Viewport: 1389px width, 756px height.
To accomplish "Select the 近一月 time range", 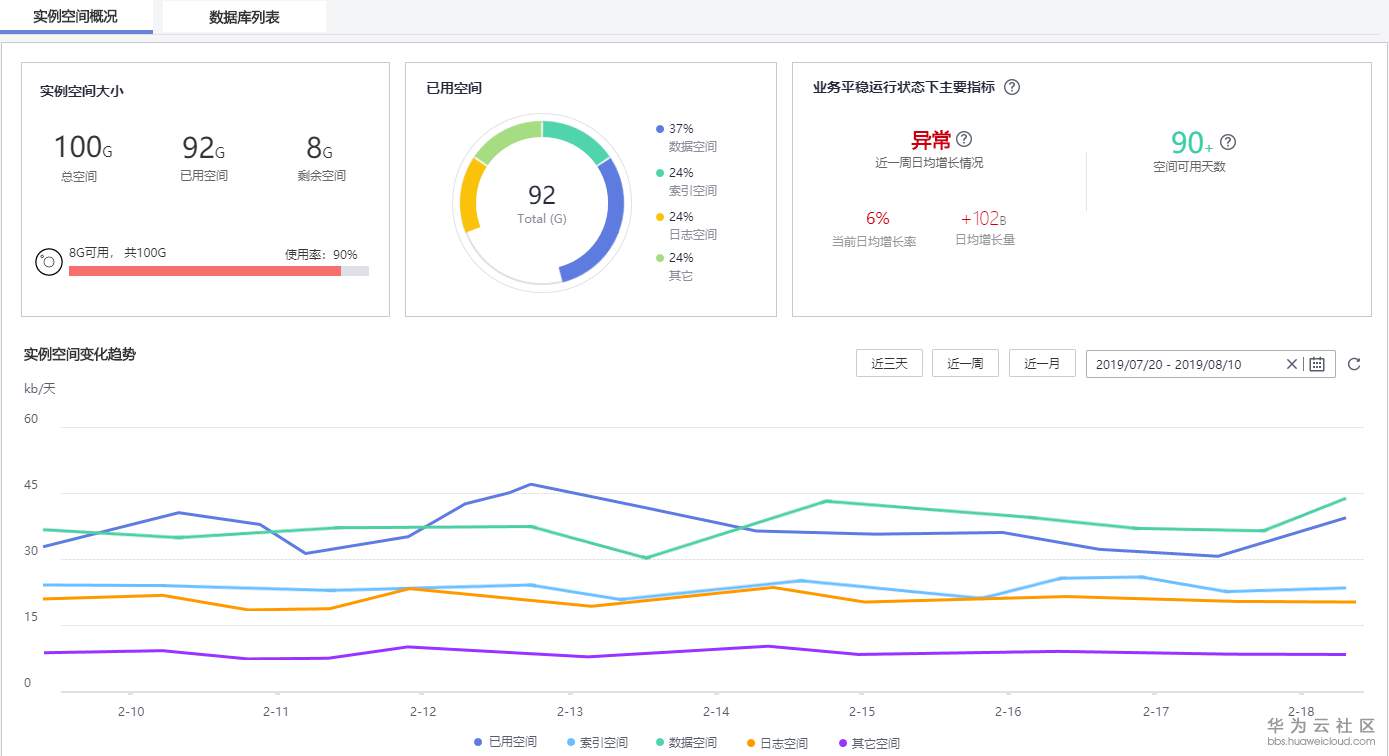I will coord(1042,363).
